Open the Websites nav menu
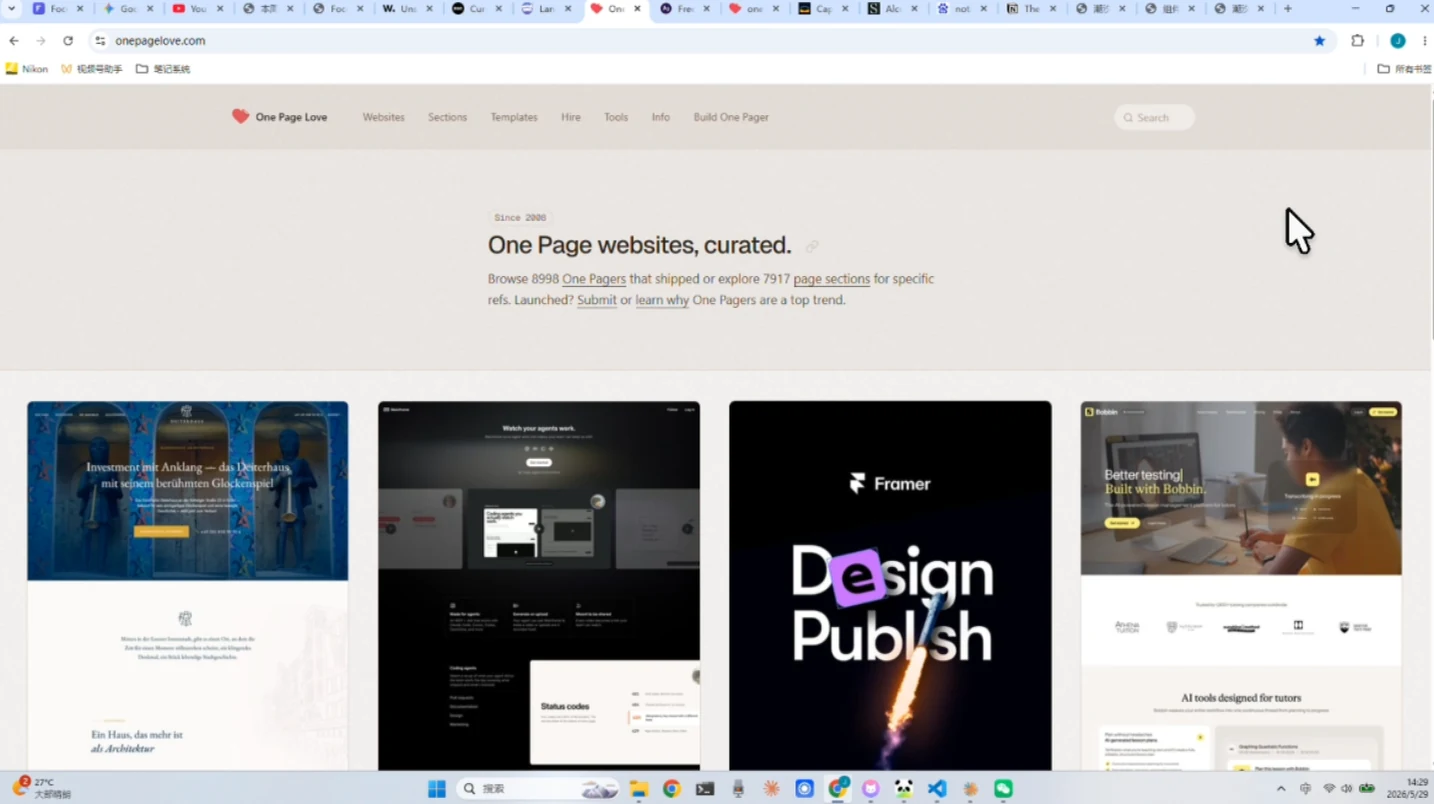This screenshot has width=1434, height=804. [x=384, y=117]
